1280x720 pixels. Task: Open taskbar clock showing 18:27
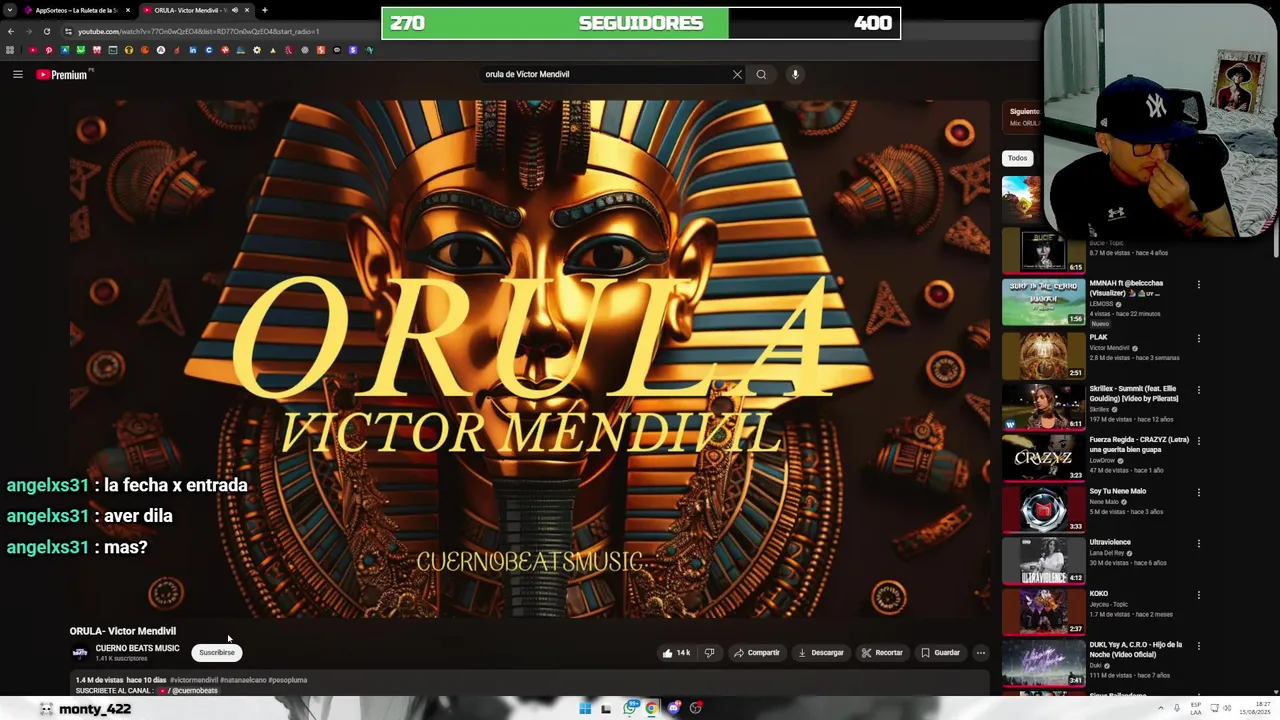pyautogui.click(x=1254, y=709)
